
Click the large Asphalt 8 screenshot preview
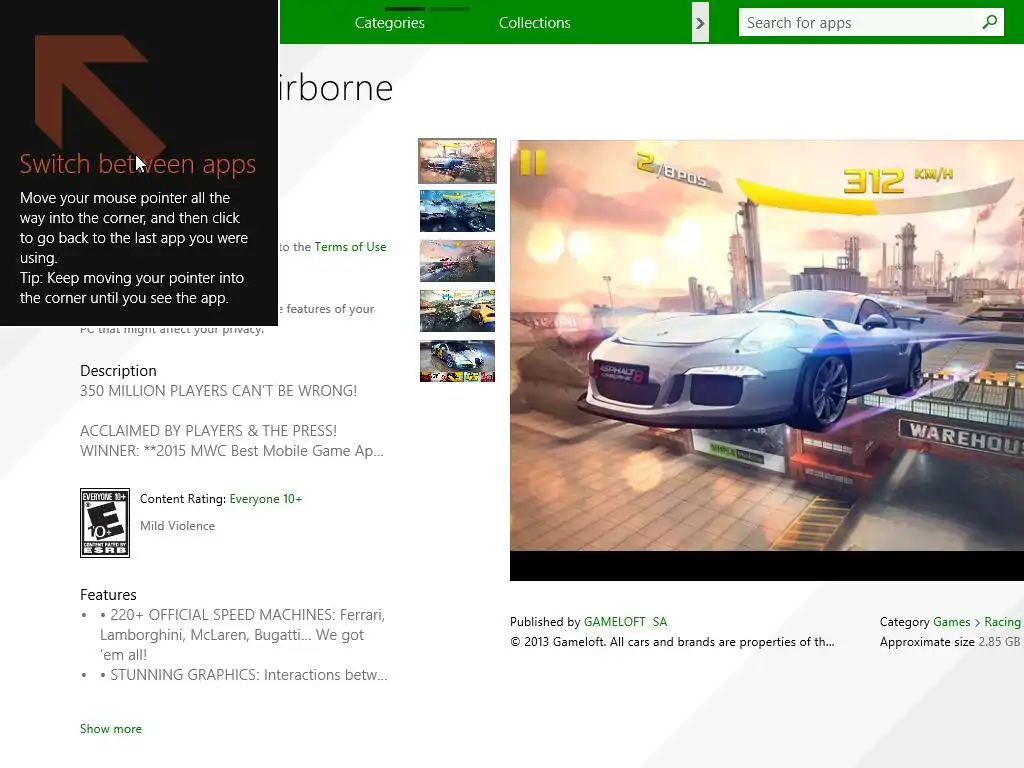click(x=767, y=360)
